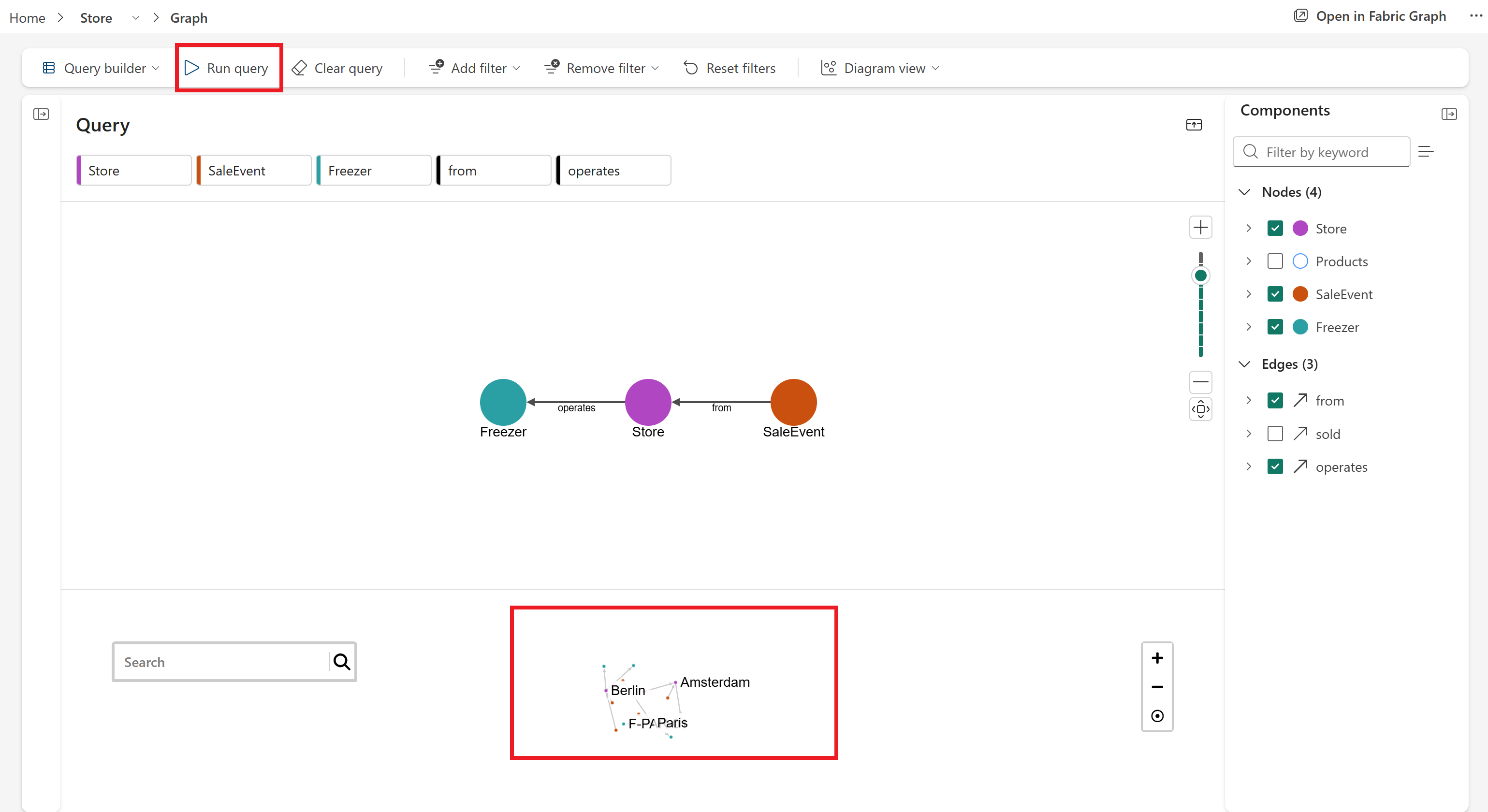Click the Filter by keyword field
The width and height of the screenshot is (1488, 812).
pyautogui.click(x=1321, y=152)
